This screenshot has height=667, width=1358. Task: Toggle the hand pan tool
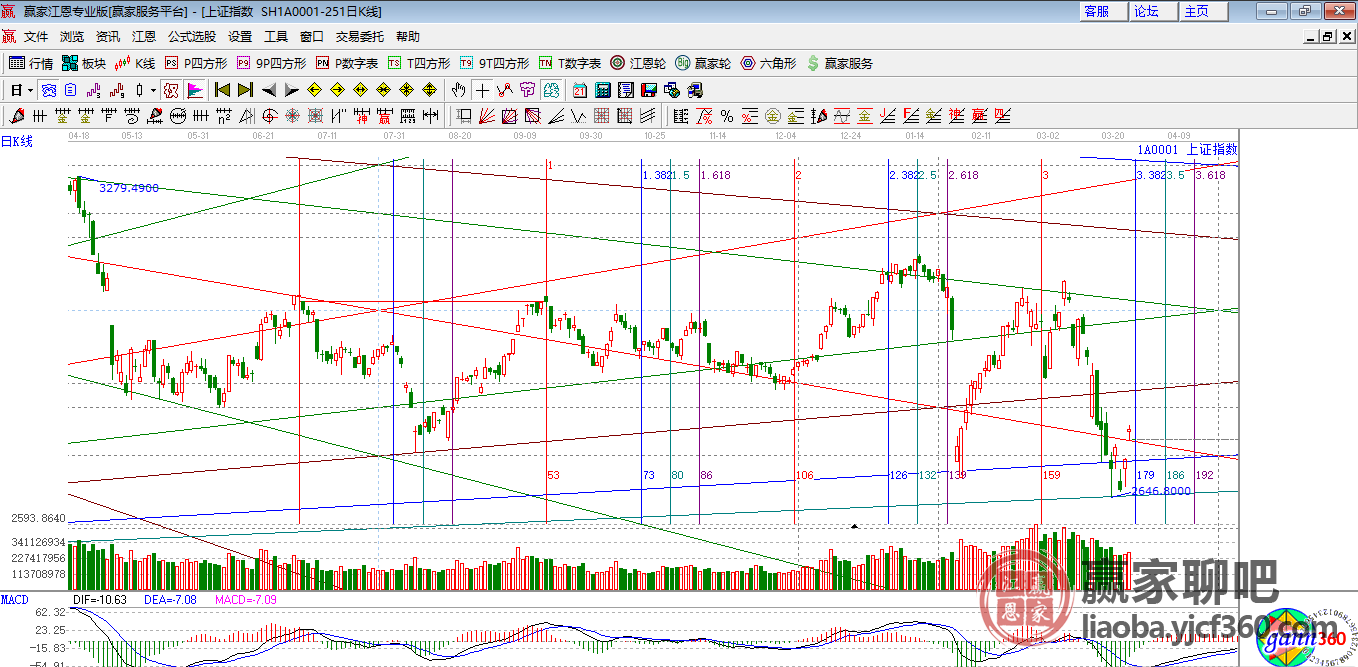click(458, 90)
